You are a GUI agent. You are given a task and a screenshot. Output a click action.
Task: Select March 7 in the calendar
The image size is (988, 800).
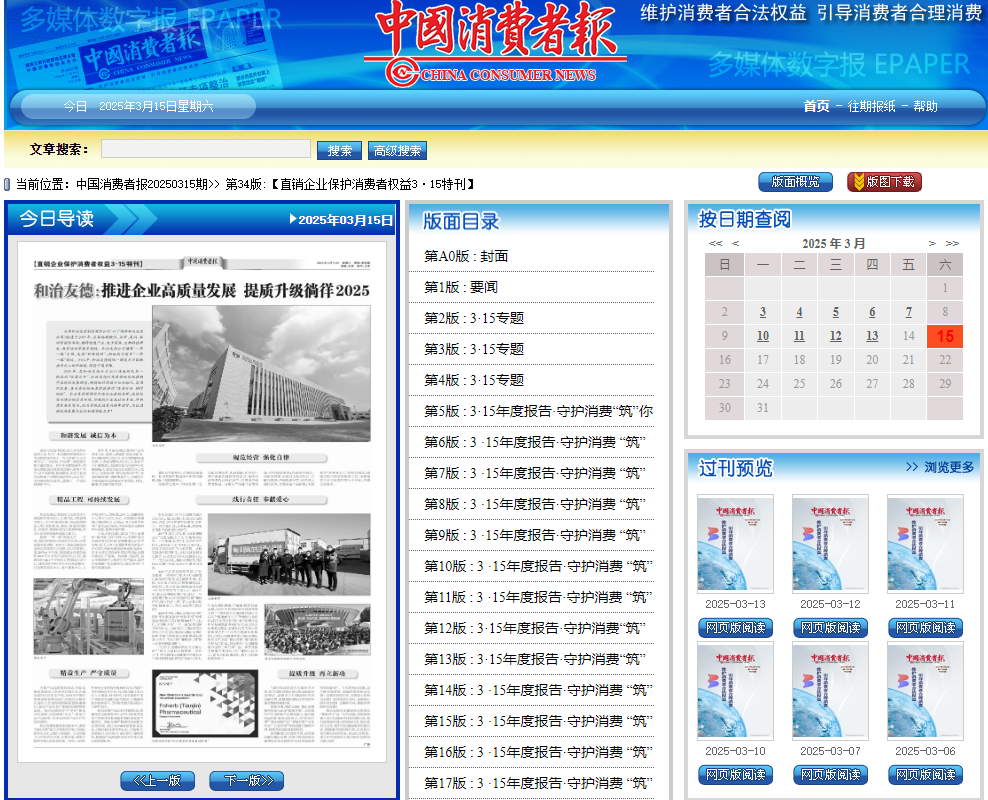(x=909, y=312)
